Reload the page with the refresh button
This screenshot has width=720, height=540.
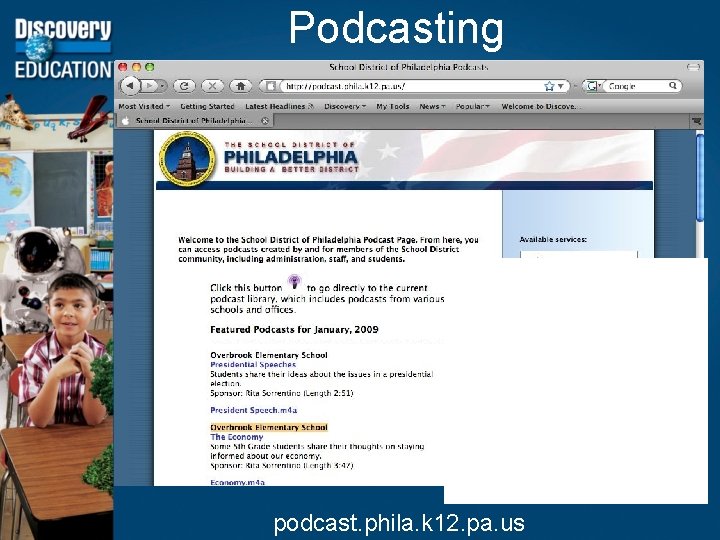coord(184,86)
